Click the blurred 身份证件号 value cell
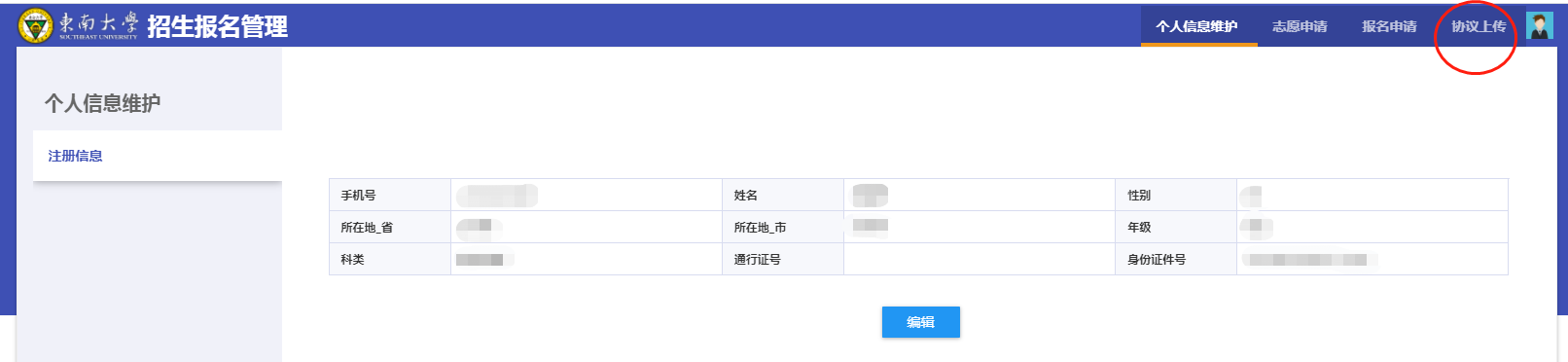 pyautogui.click(x=1372, y=259)
